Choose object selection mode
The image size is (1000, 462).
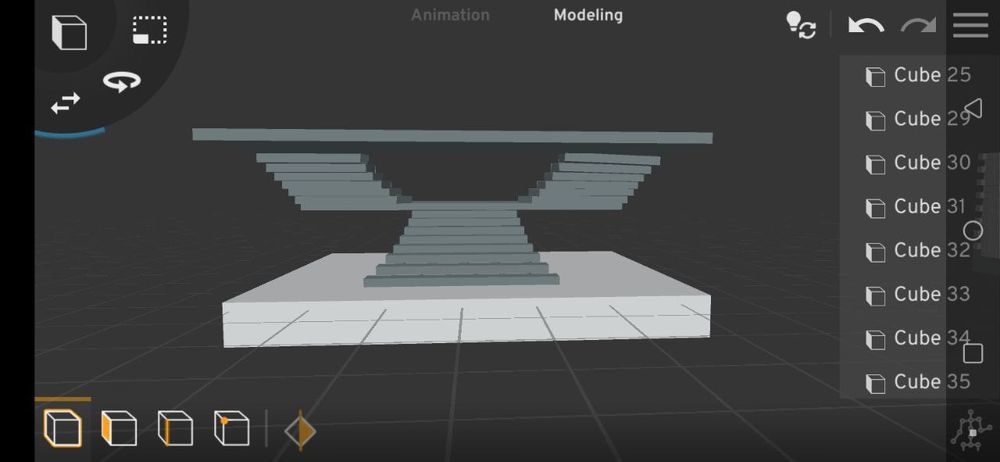pyautogui.click(x=62, y=428)
